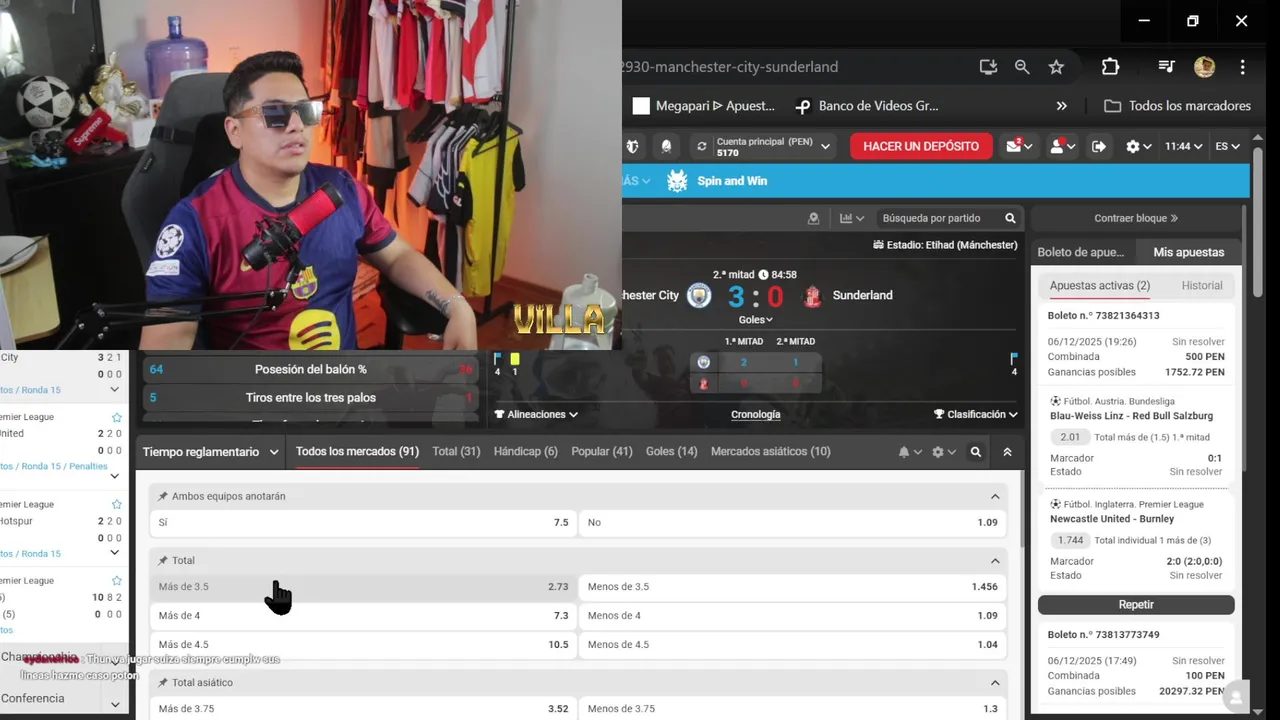1280x720 pixels.
Task: Open the chat support bubble
Action: [1236, 697]
